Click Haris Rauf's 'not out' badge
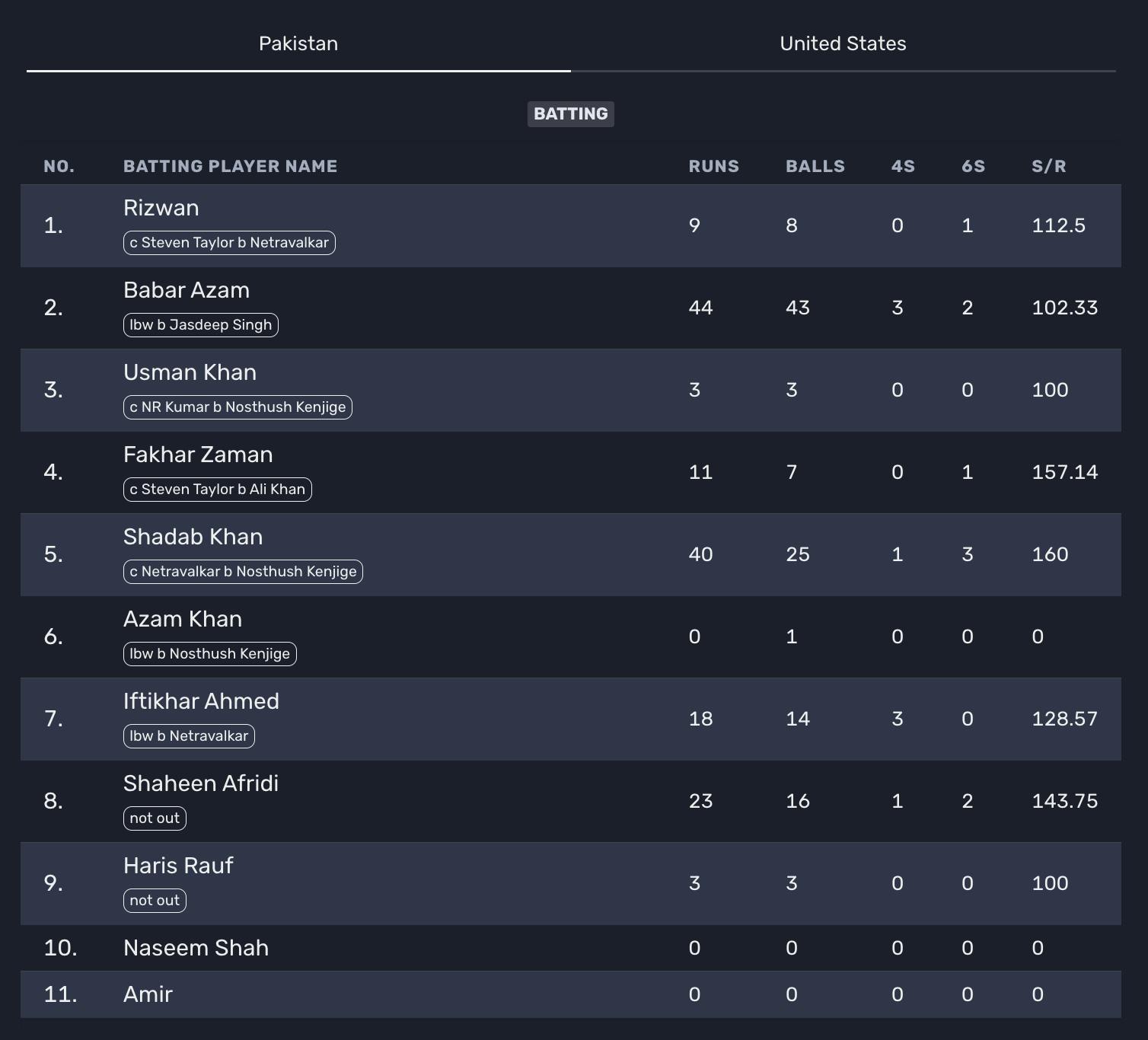Viewport: 1148px width, 1040px height. click(x=155, y=901)
